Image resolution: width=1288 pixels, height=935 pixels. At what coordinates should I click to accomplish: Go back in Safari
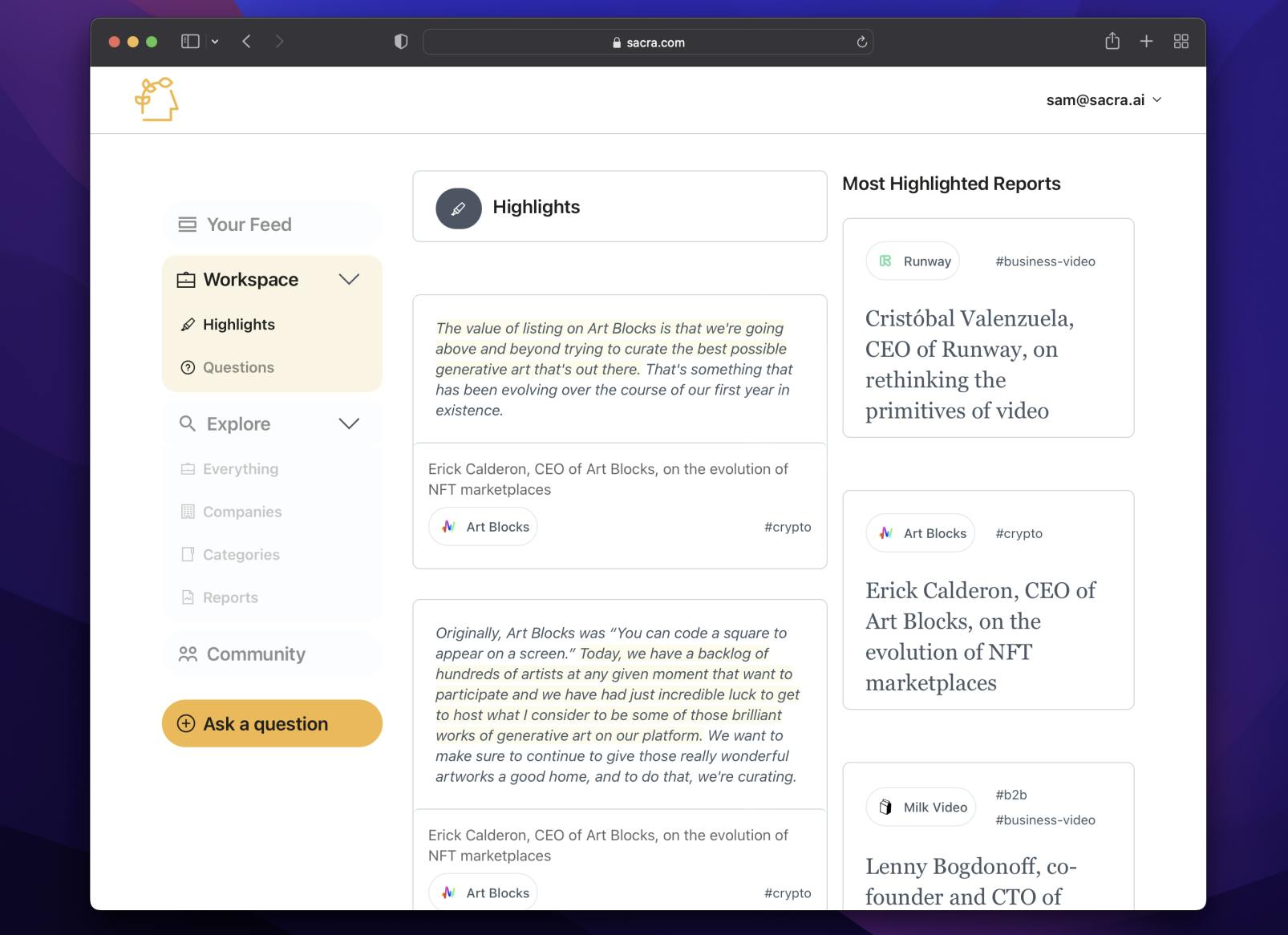point(246,42)
